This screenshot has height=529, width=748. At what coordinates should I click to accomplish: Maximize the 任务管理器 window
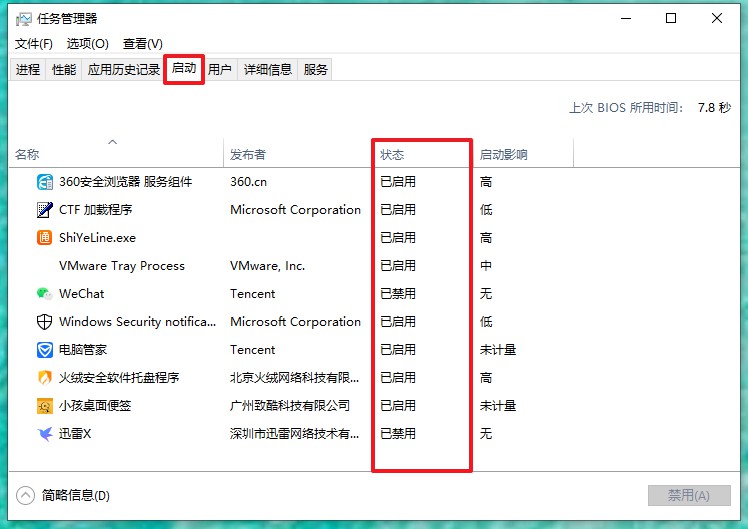point(671,19)
